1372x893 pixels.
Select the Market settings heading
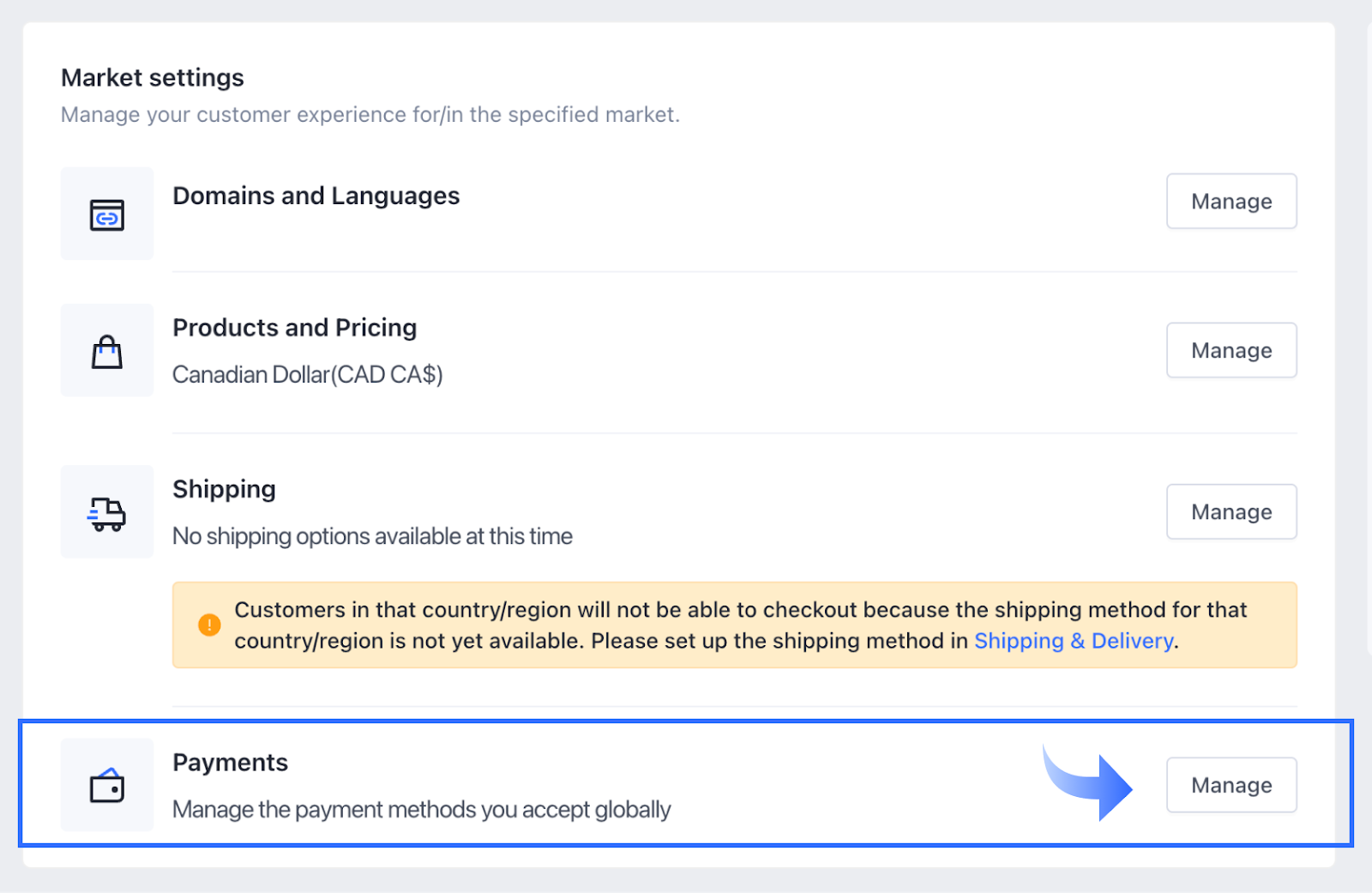153,78
